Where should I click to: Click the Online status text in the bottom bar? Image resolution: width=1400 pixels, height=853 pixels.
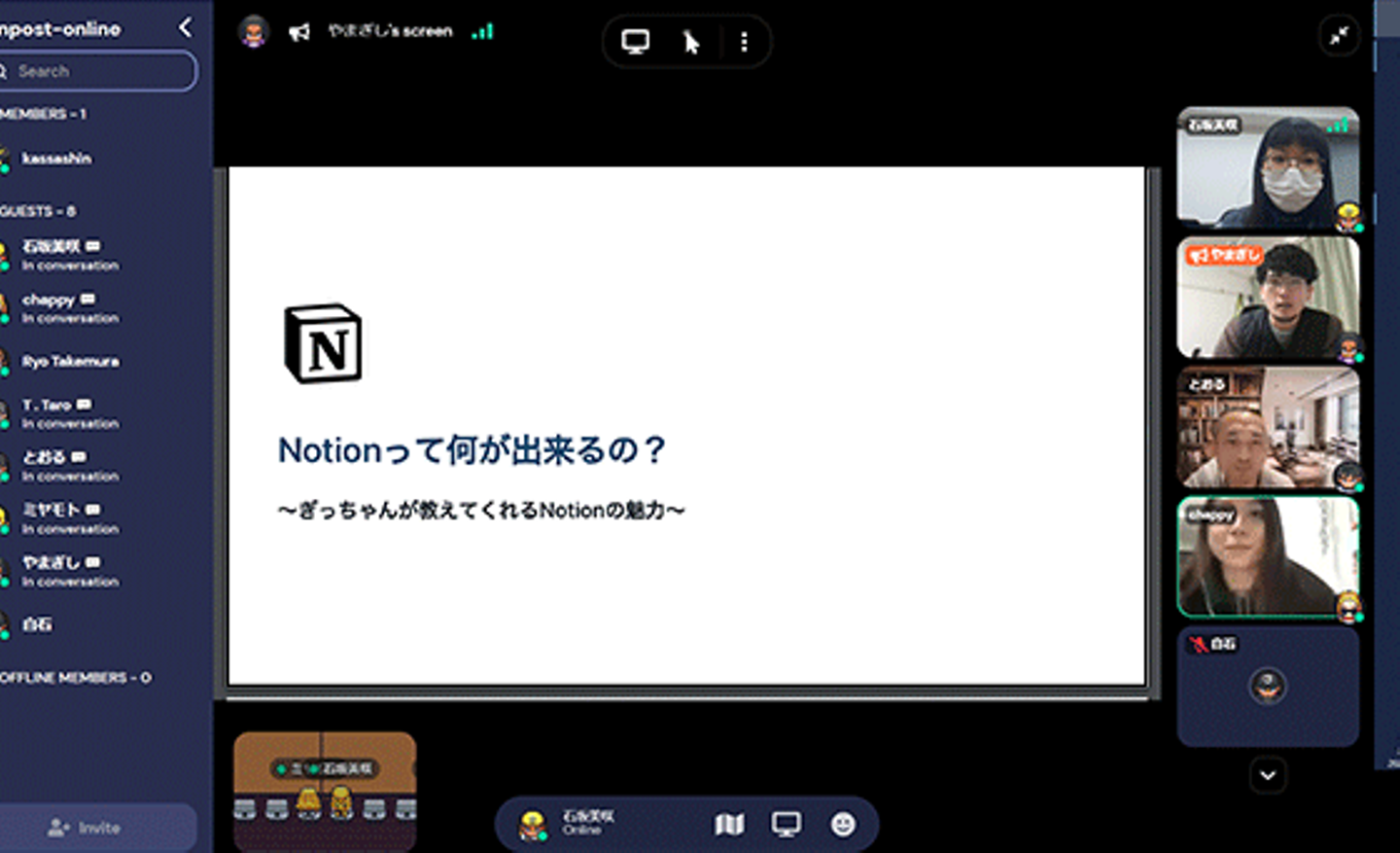tap(581, 831)
